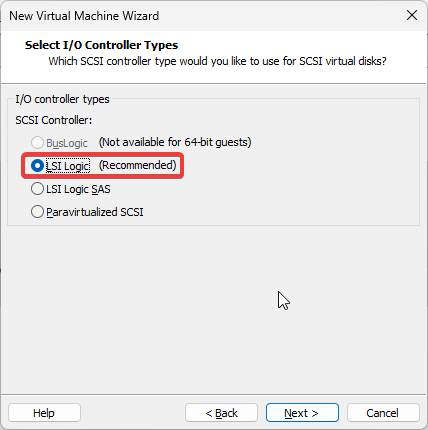The width and height of the screenshot is (428, 430).
Task: Click the 'Paravirtualized SCSI' label text
Action: (95, 212)
